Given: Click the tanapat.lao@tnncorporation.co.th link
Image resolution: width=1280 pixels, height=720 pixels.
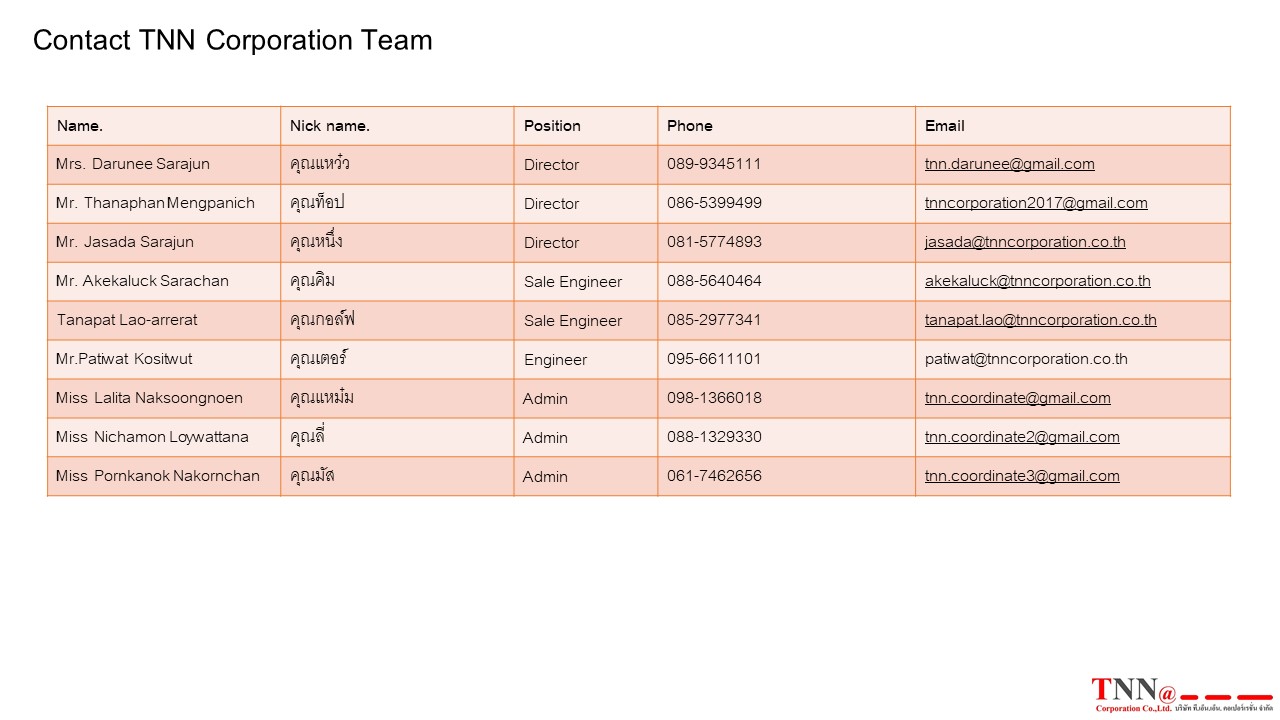Looking at the screenshot, I should [1040, 320].
